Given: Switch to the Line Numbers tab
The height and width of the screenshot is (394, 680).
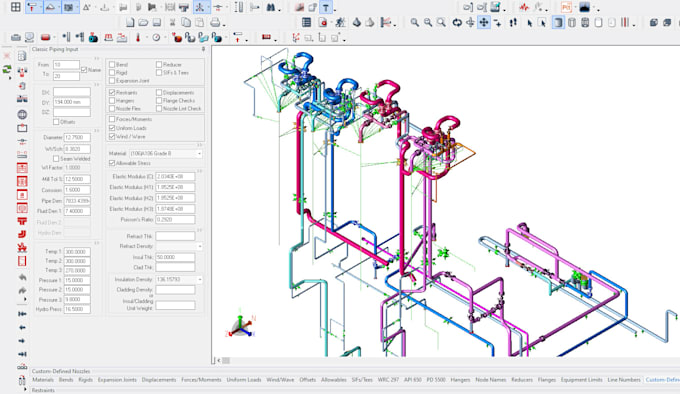Looking at the screenshot, I should (x=624, y=380).
